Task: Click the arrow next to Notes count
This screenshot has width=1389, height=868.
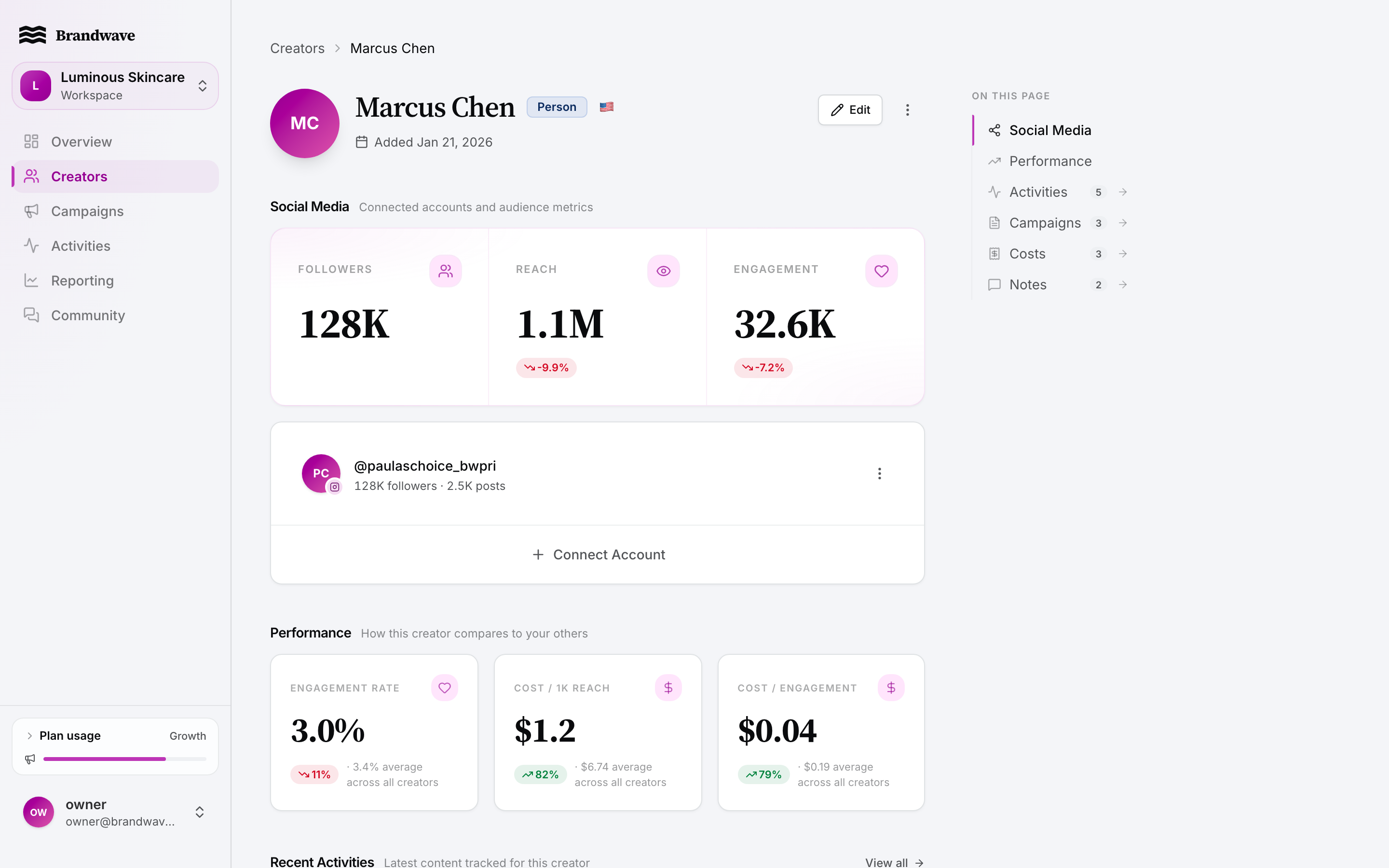Action: (x=1123, y=285)
